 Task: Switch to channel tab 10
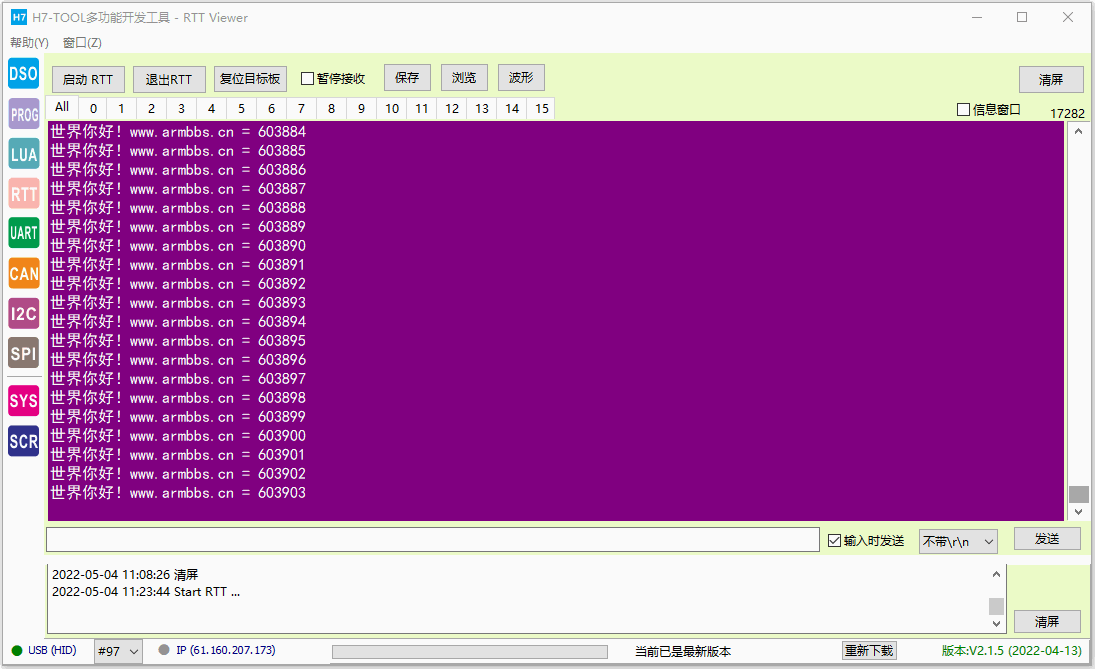[x=392, y=108]
